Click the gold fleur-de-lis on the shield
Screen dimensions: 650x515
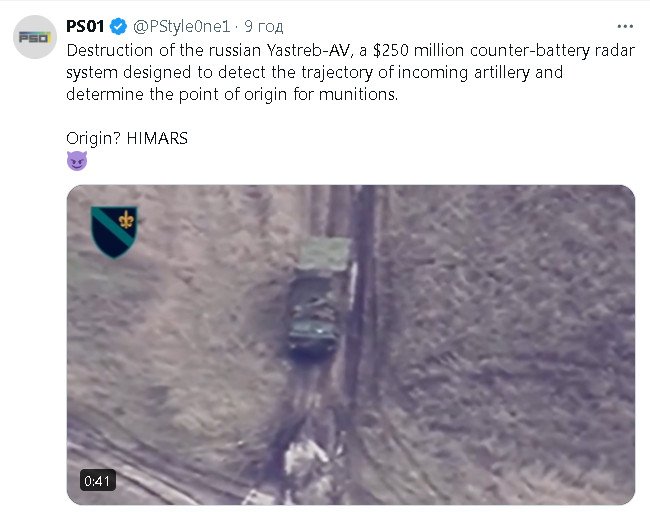pos(126,220)
